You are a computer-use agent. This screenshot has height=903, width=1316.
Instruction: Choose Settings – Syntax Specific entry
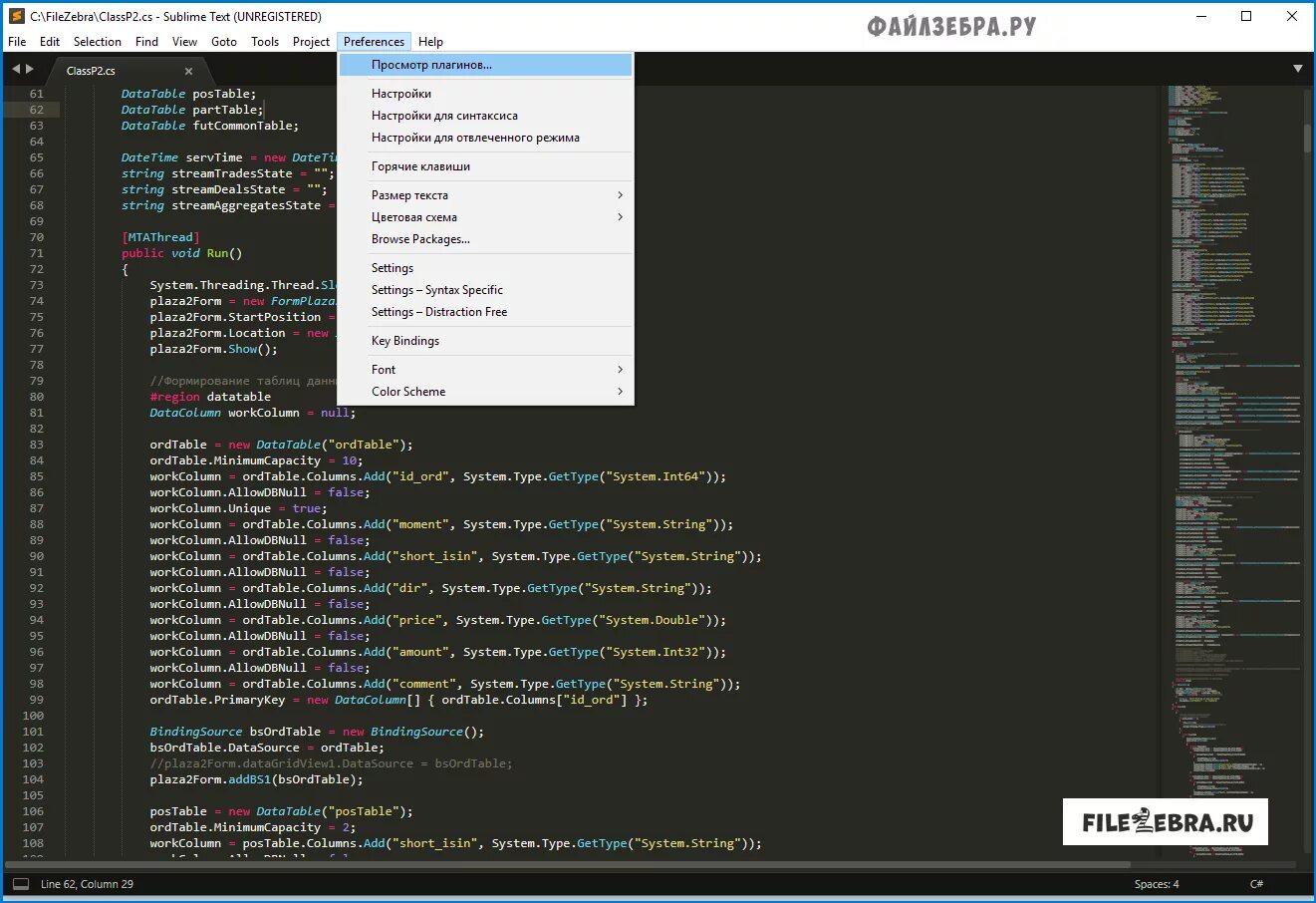[x=485, y=290]
